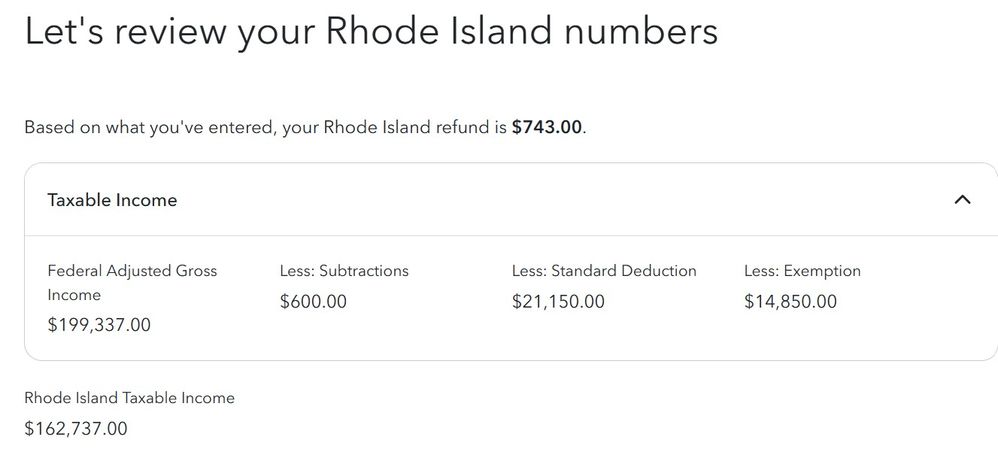Click the Less: Standard Deduction label
The height and width of the screenshot is (461, 998).
click(604, 271)
